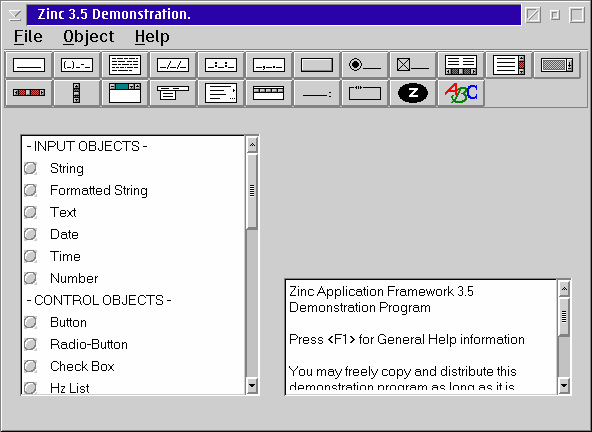Click the vertical list toolbar icon
Screen dimensions: 592x432
[509, 65]
